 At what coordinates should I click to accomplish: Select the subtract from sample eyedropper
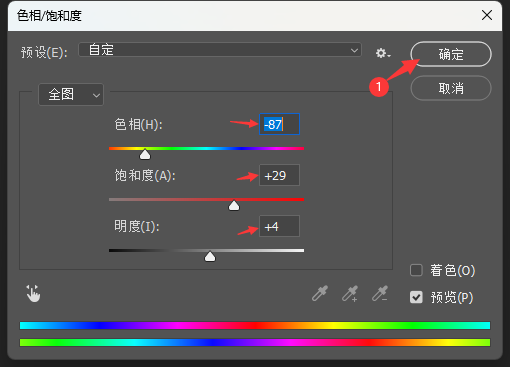[380, 293]
